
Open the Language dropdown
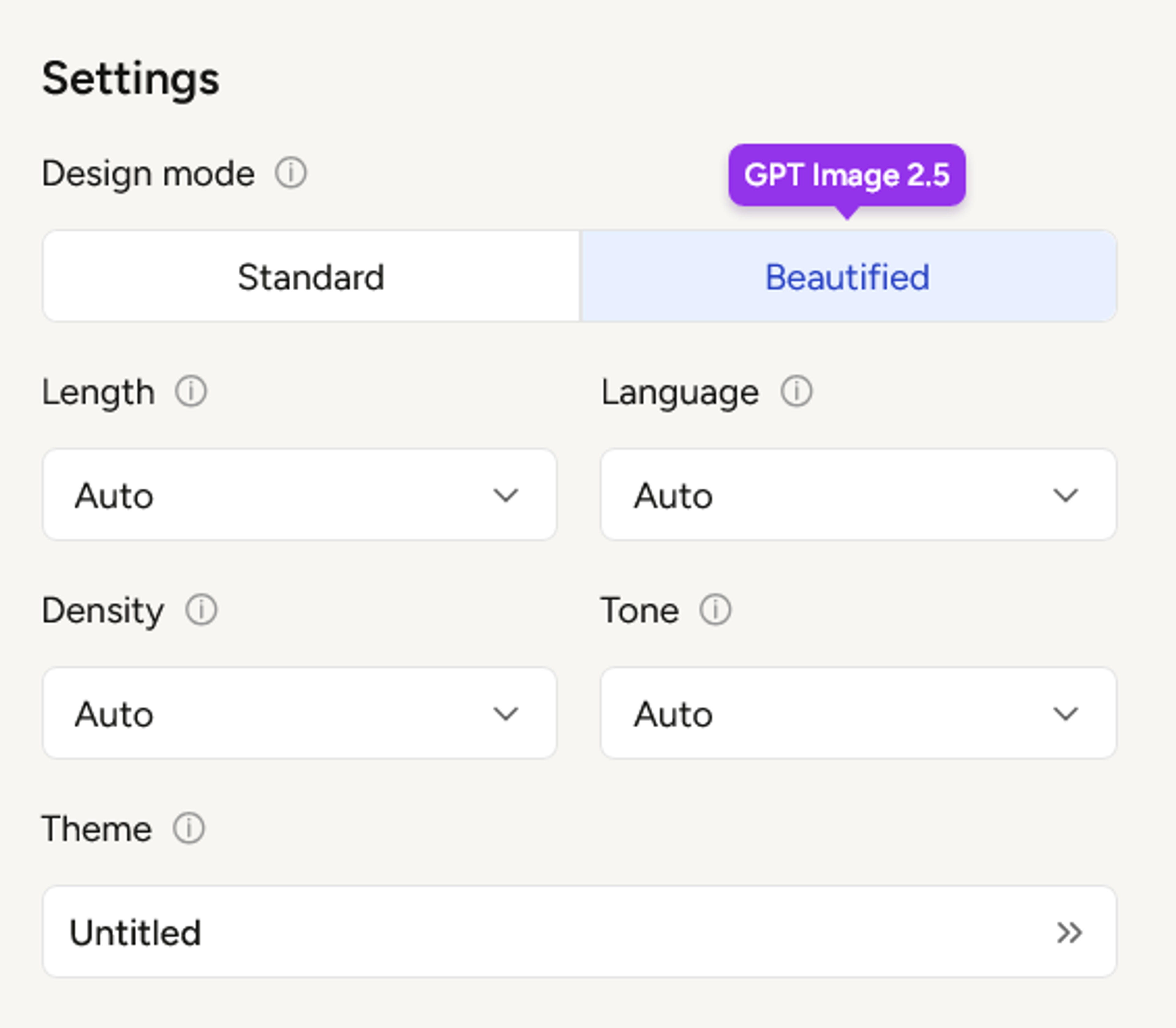(x=858, y=495)
